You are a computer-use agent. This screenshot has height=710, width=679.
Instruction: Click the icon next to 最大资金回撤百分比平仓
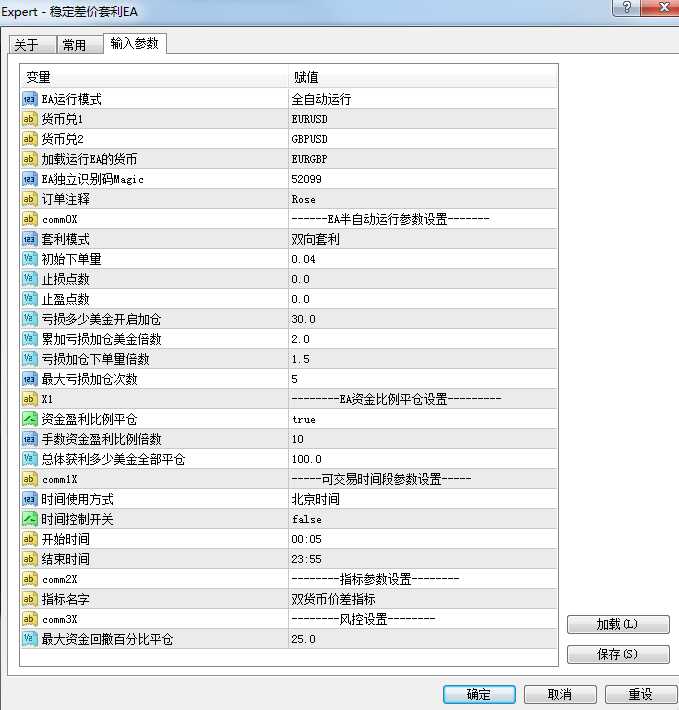[29, 639]
